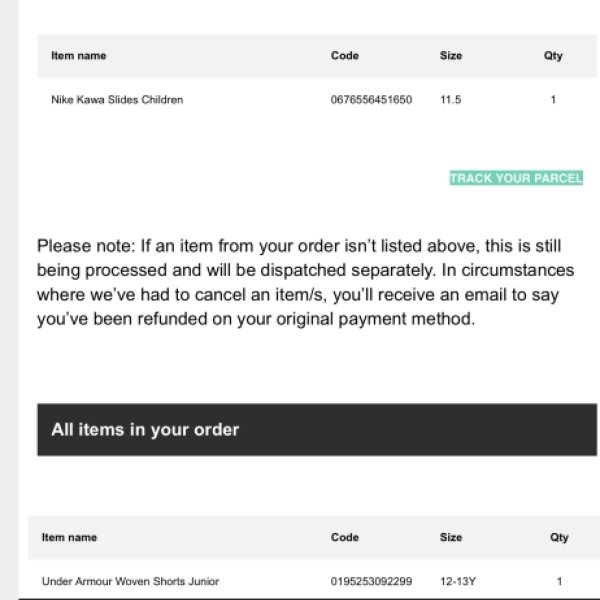Image resolution: width=600 pixels, height=600 pixels.
Task: Click the Code header in top table
Action: pyautogui.click(x=344, y=56)
